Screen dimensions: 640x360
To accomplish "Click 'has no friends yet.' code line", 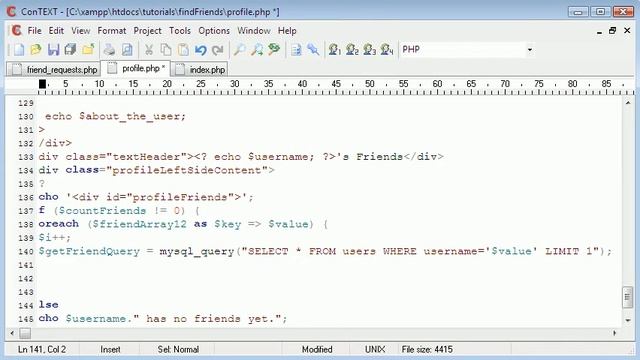I will pyautogui.click(x=162, y=318).
